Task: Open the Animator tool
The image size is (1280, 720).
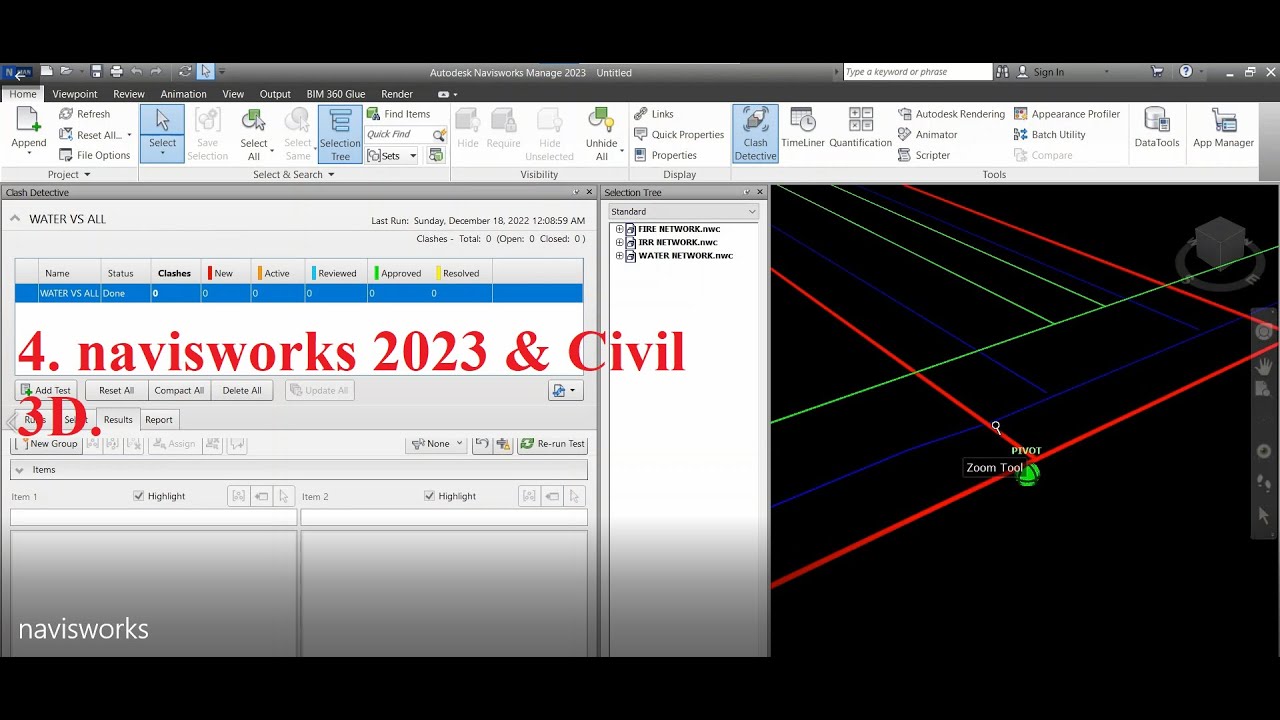Action: tap(928, 135)
